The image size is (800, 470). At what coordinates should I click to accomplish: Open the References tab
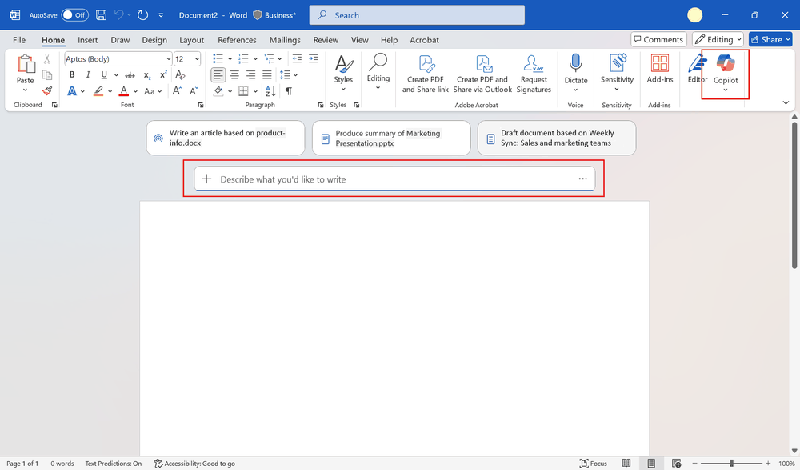click(x=237, y=40)
